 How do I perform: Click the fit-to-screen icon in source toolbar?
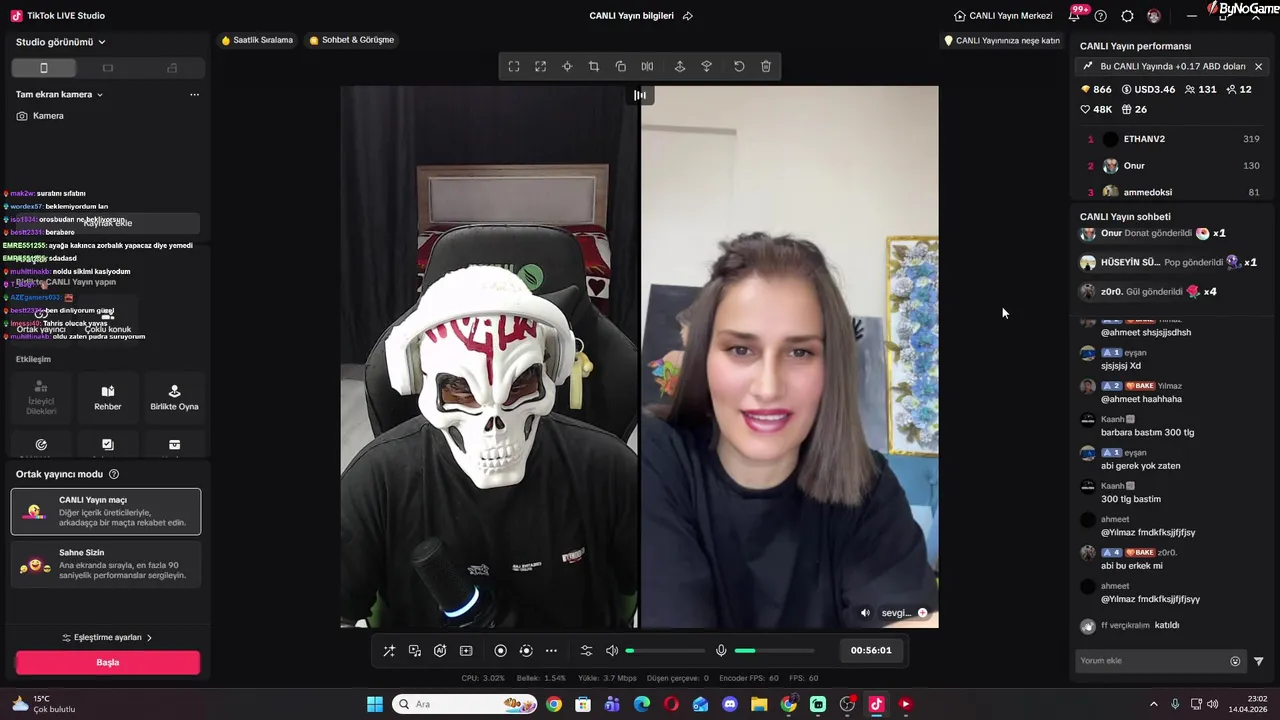[x=514, y=67]
